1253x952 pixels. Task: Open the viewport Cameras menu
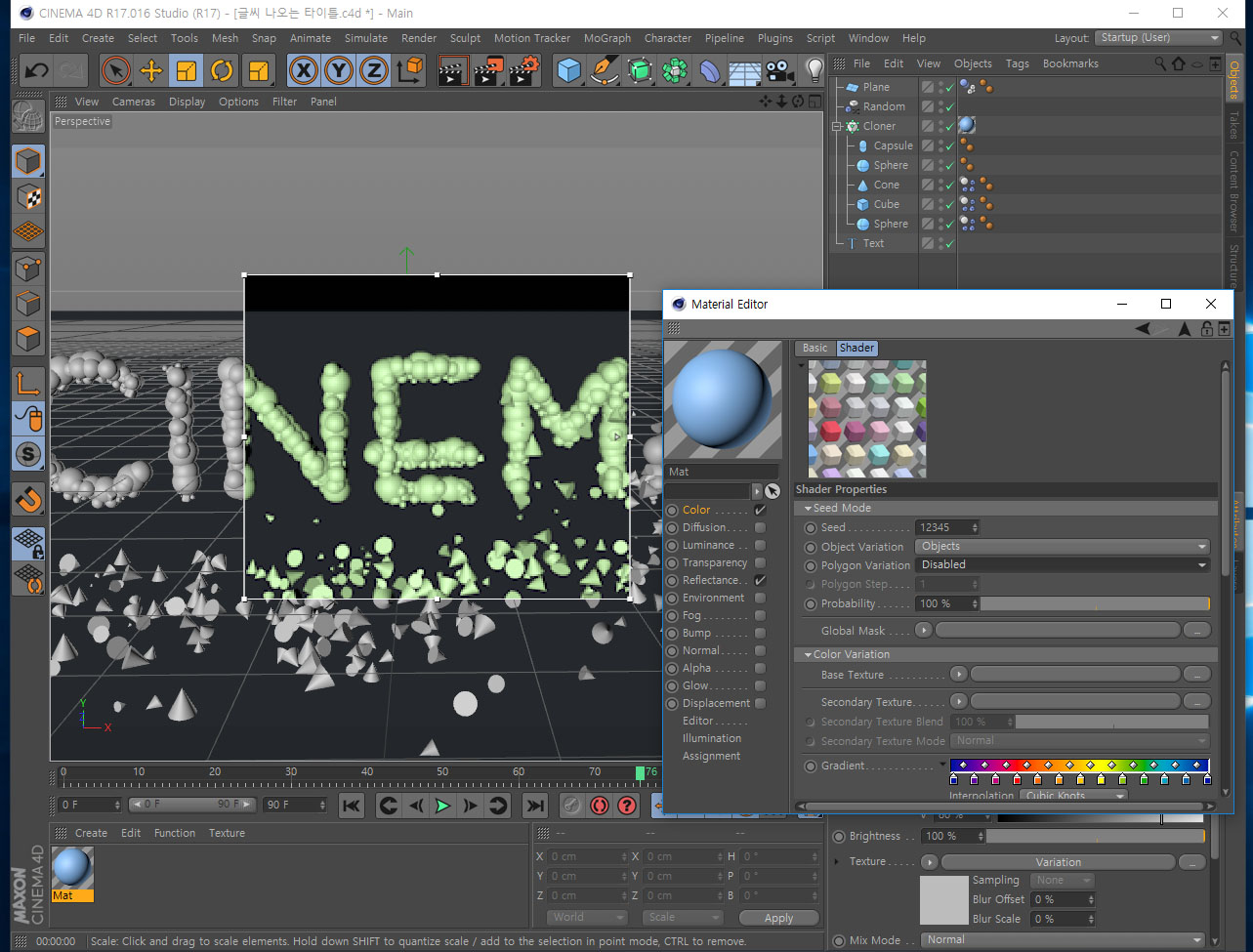(134, 102)
